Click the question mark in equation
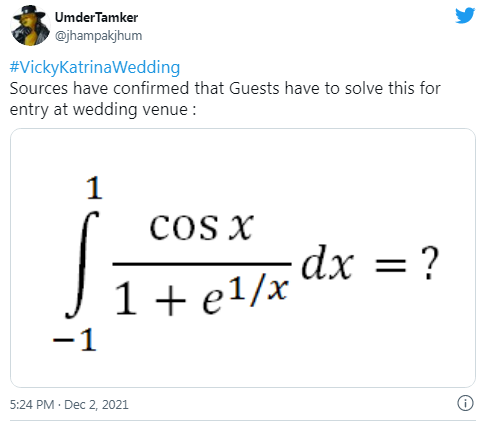484x421 pixels. coord(429,263)
